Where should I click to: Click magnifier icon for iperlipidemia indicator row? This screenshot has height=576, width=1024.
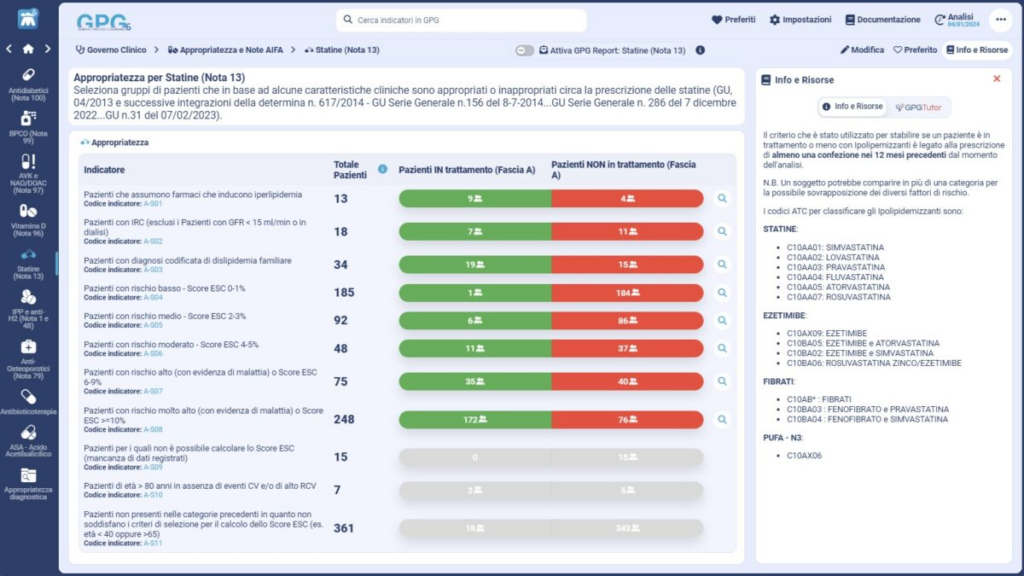tap(722, 199)
